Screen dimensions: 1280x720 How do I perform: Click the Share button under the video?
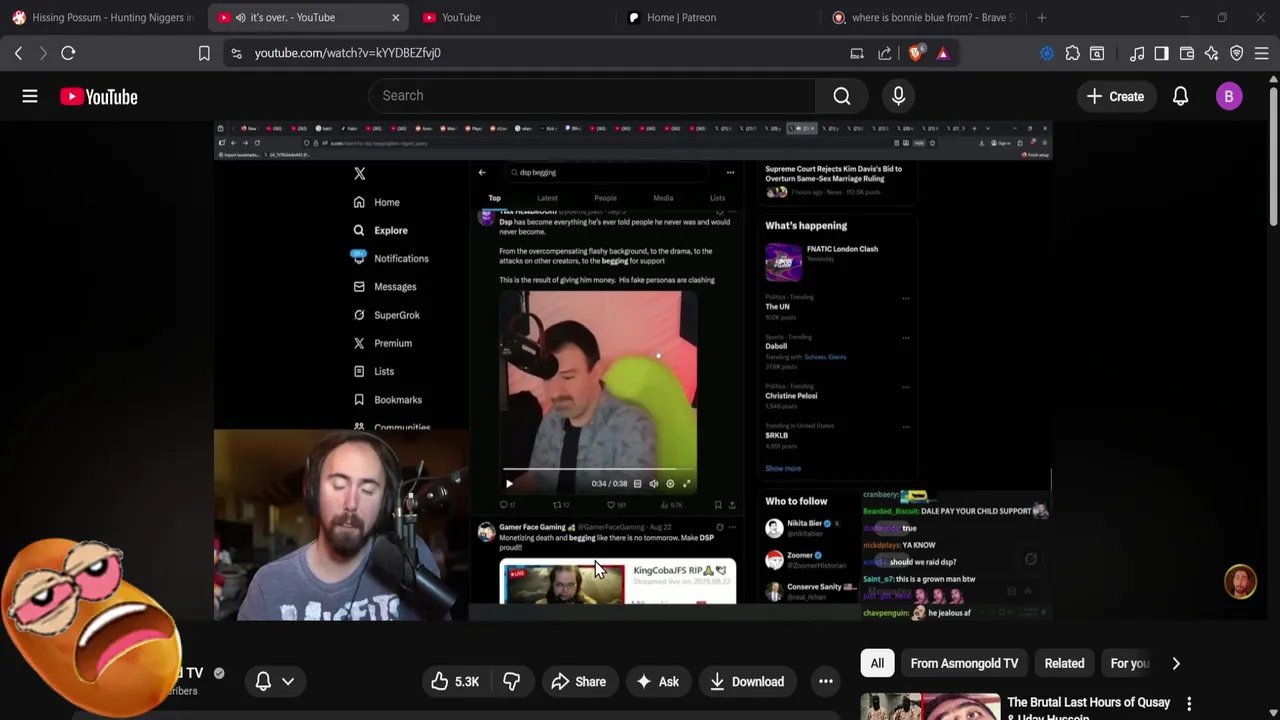point(578,682)
